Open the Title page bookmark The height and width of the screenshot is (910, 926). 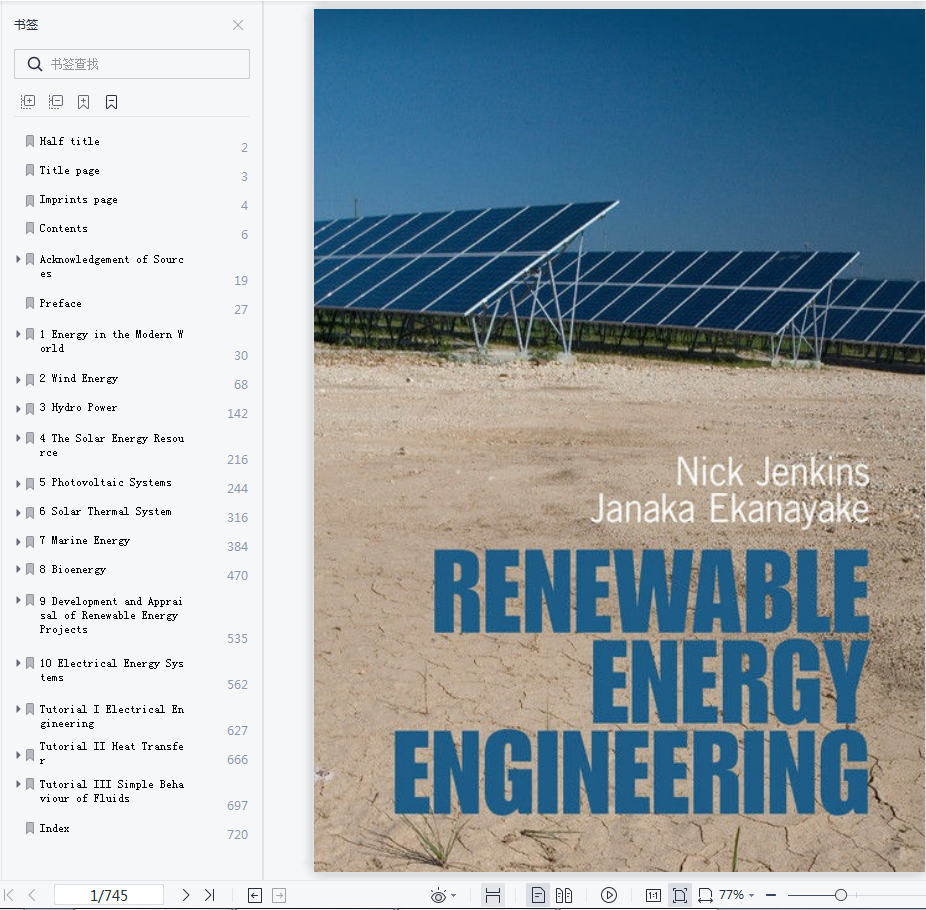(69, 171)
